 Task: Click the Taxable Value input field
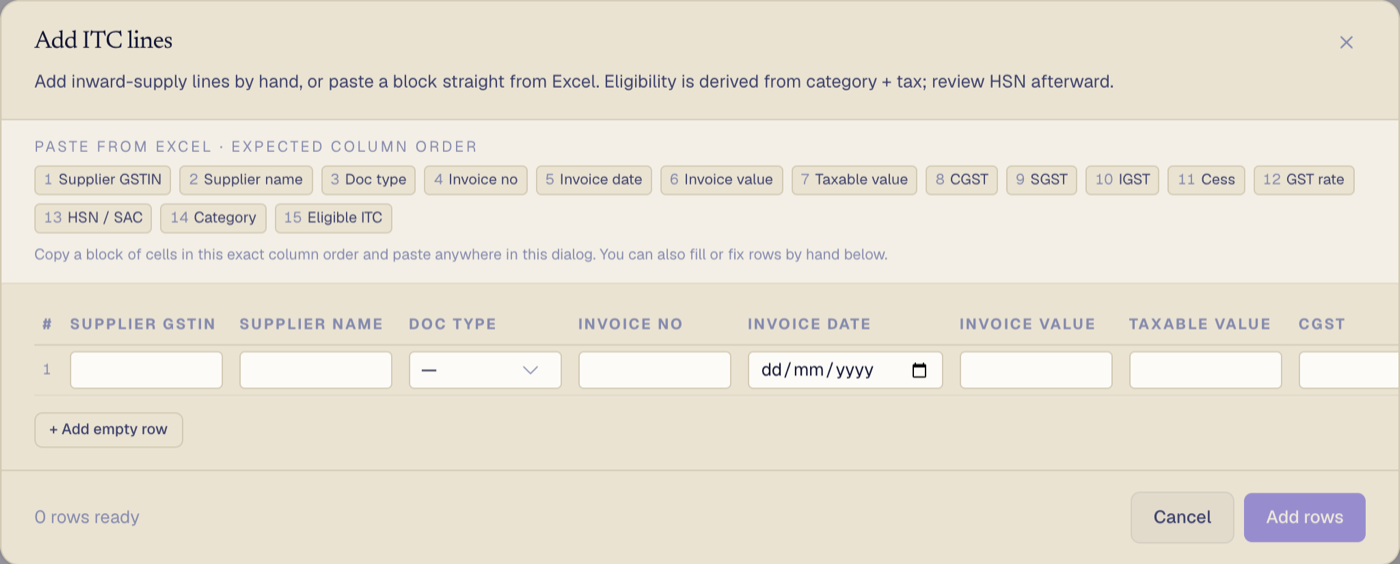coord(1205,370)
